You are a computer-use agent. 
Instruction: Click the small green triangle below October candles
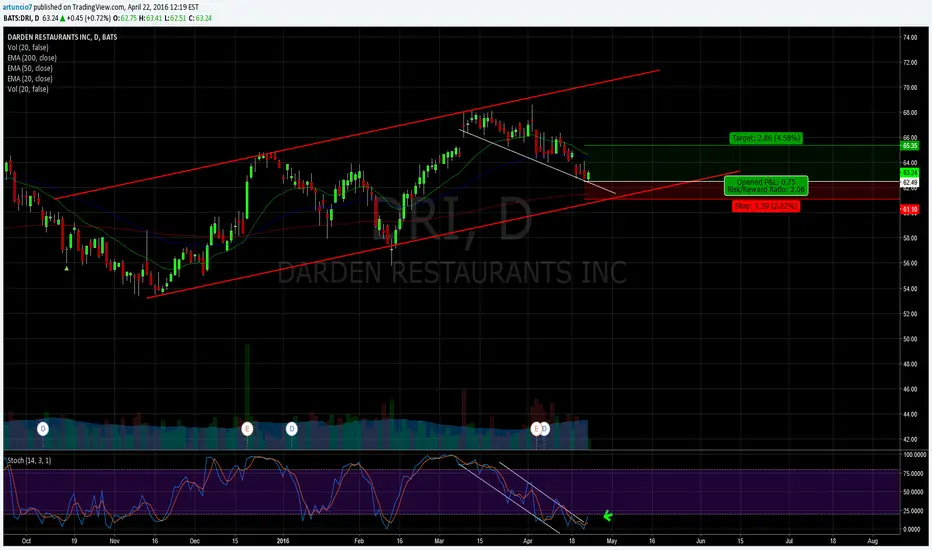click(67, 269)
